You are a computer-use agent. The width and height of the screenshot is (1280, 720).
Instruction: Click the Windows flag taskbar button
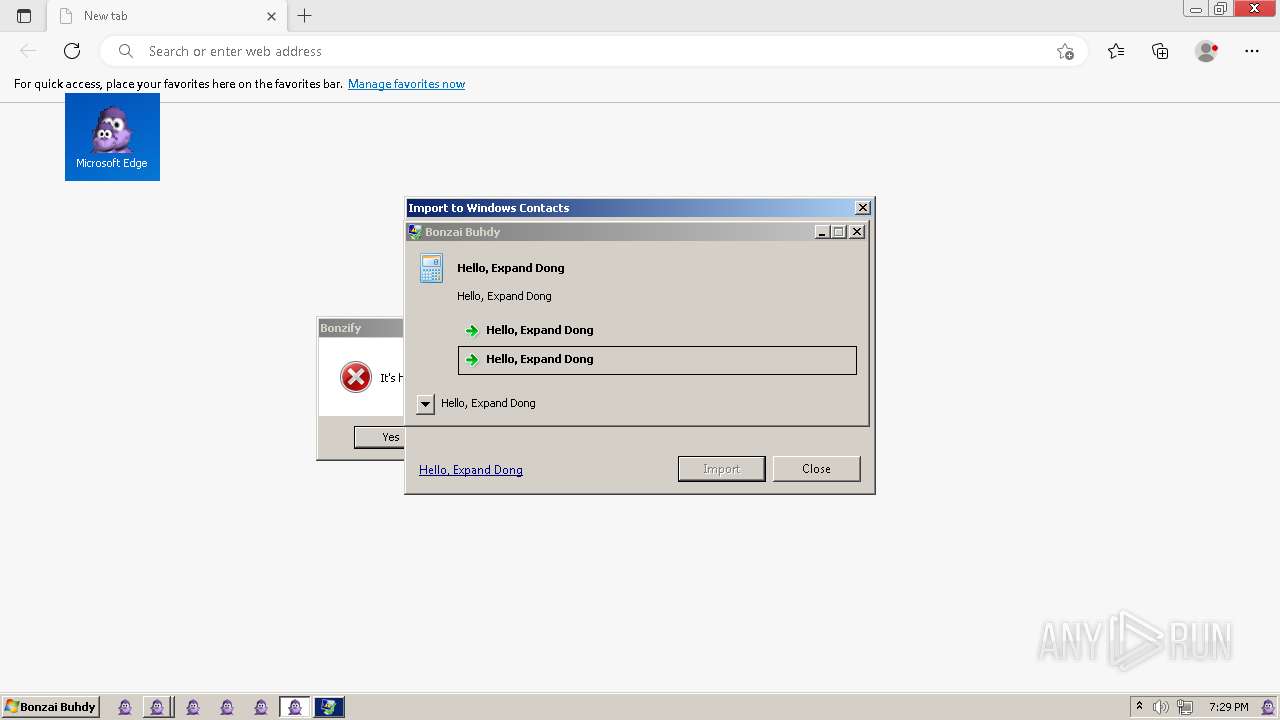[329, 707]
